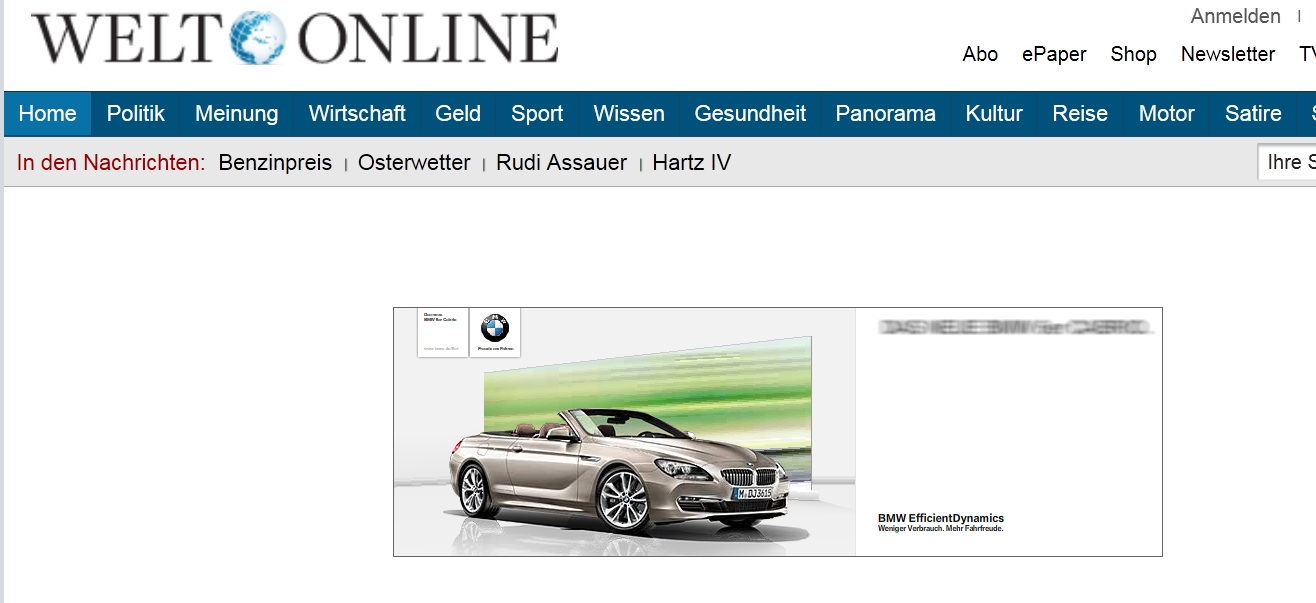Go to the Motor section
This screenshot has height=603, width=1316.
pyautogui.click(x=1167, y=114)
